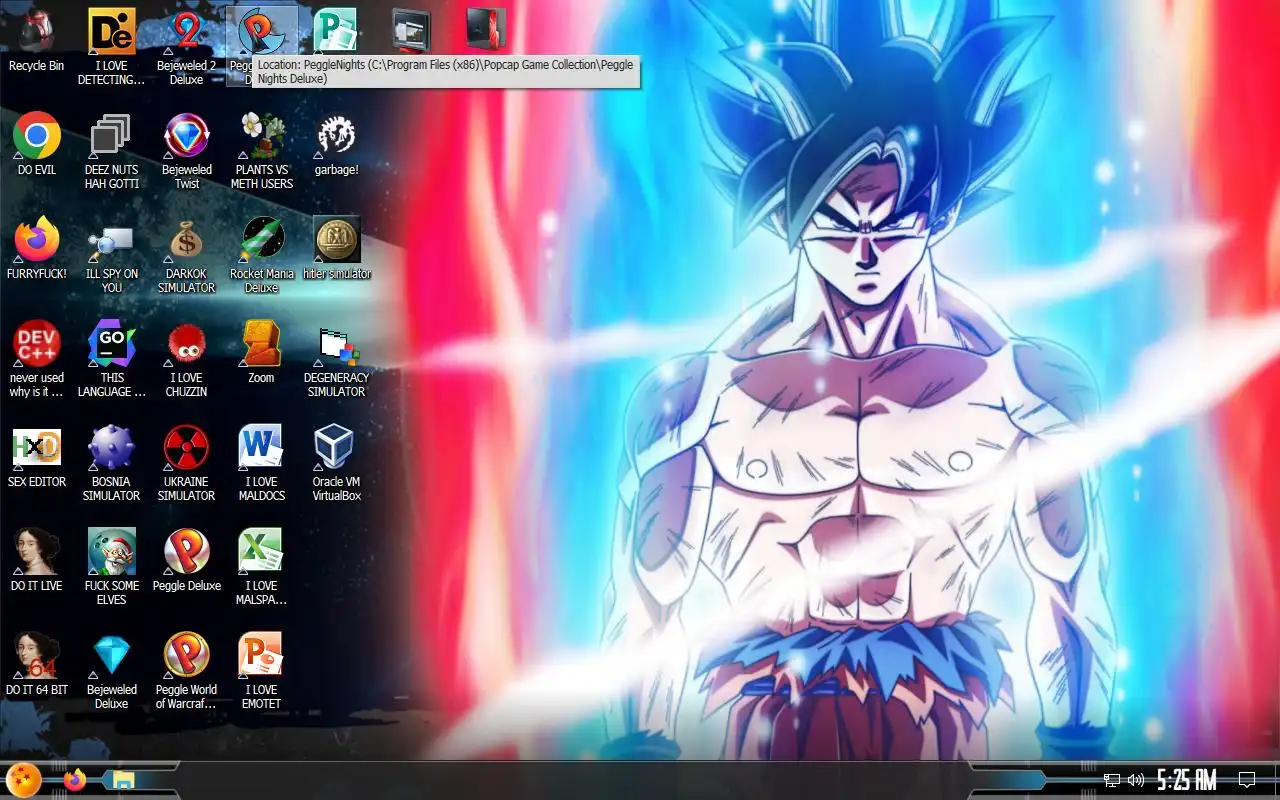Open the HxD hex editor shortcut
The width and height of the screenshot is (1280, 800).
[x=37, y=447]
